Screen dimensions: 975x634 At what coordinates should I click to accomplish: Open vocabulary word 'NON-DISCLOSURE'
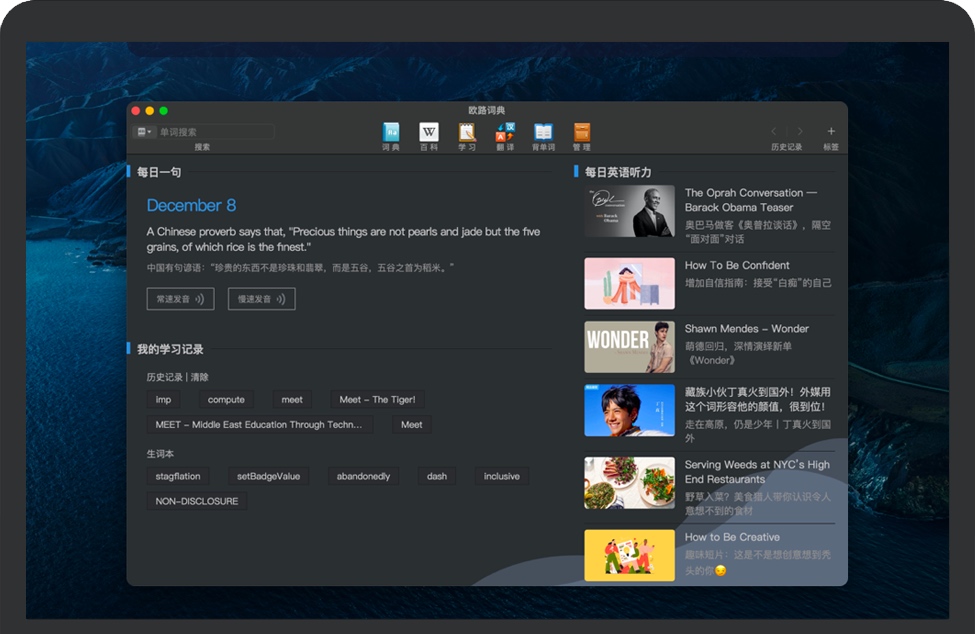pos(197,501)
